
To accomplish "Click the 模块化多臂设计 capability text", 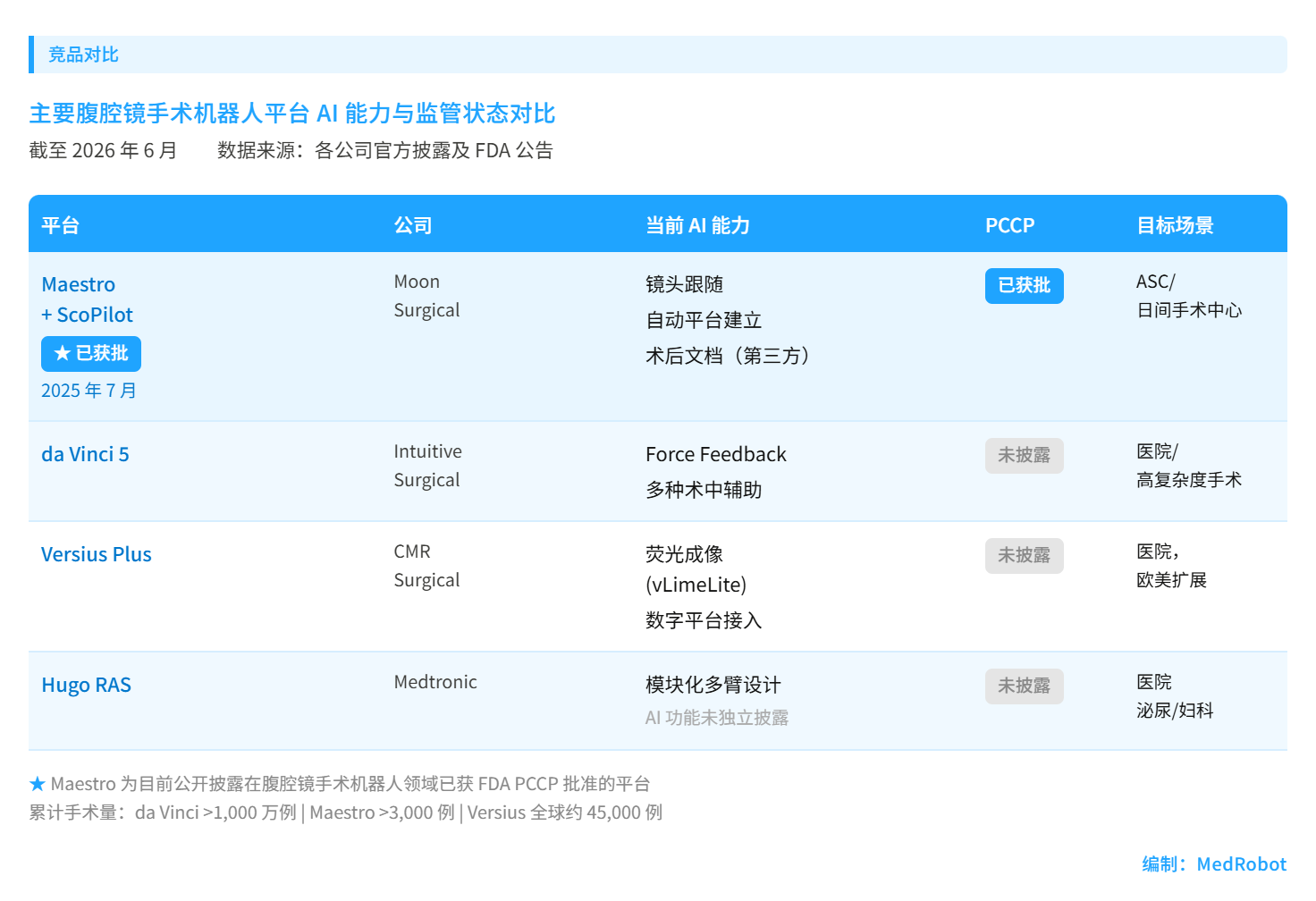I will point(713,685).
